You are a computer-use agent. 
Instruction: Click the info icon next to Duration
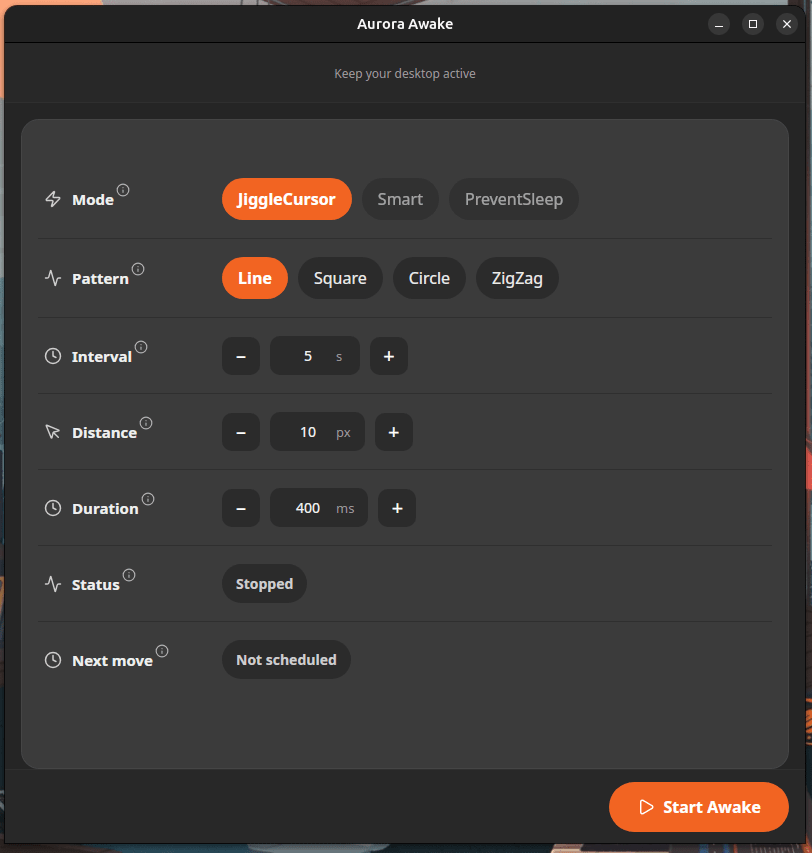pyautogui.click(x=148, y=499)
